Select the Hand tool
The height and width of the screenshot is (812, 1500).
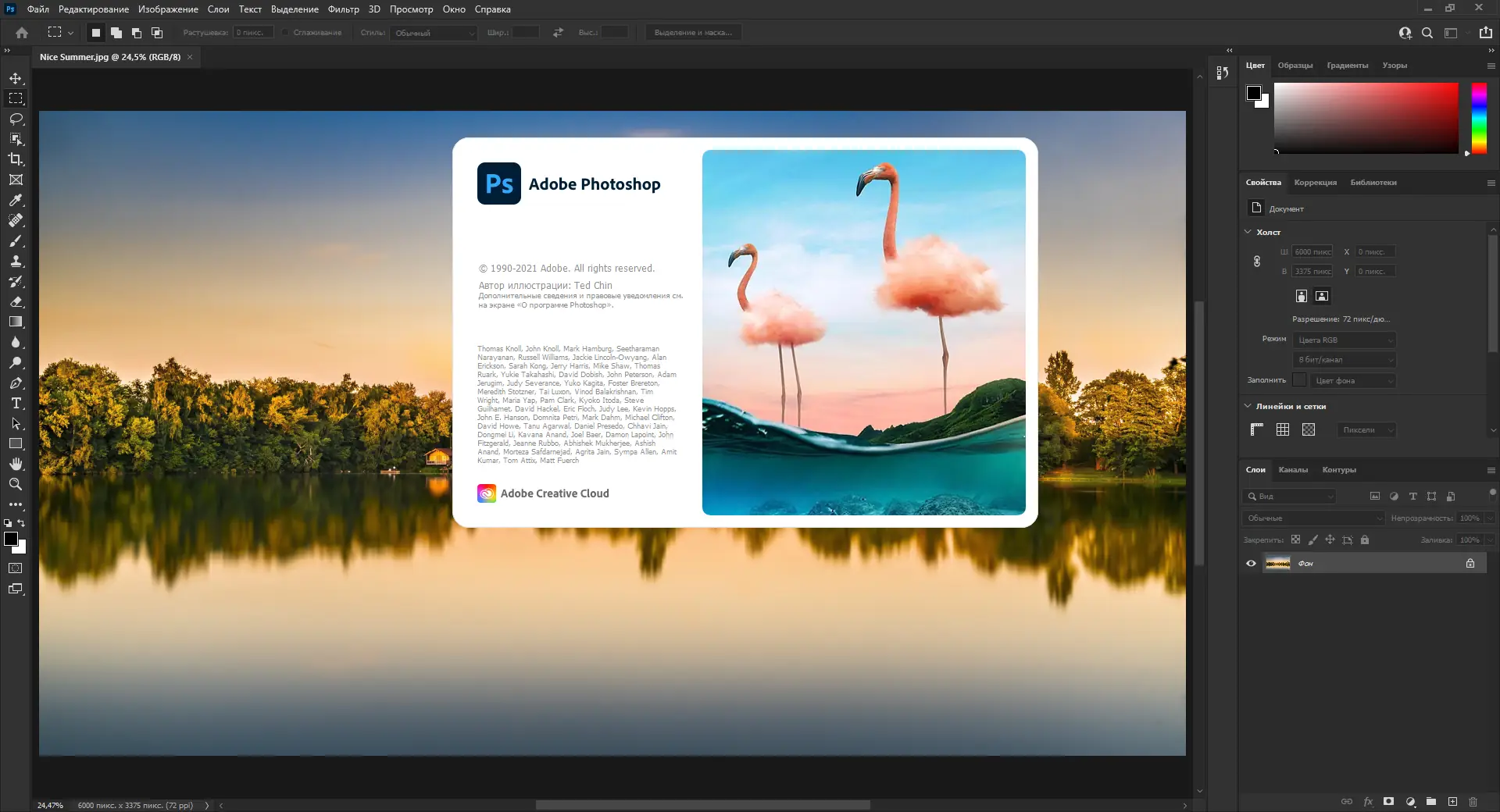(16, 464)
